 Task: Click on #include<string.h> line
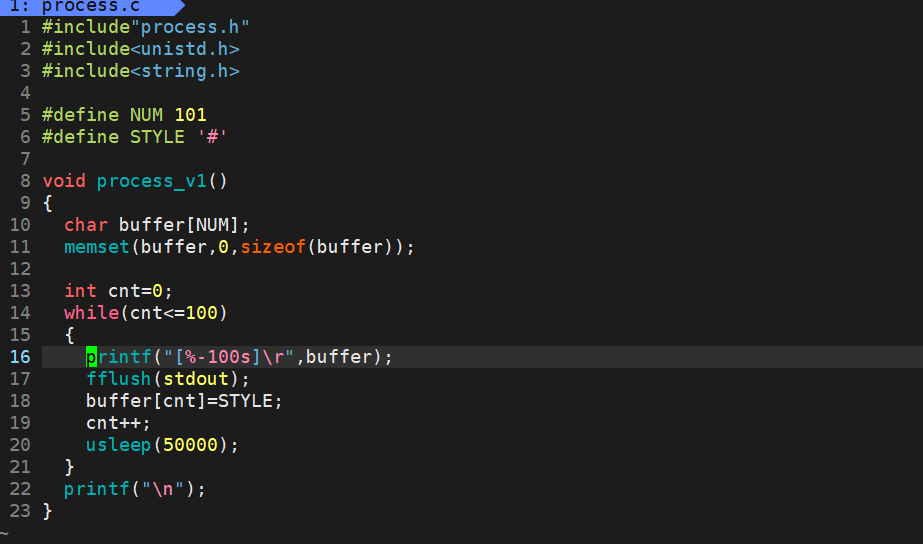(x=140, y=71)
